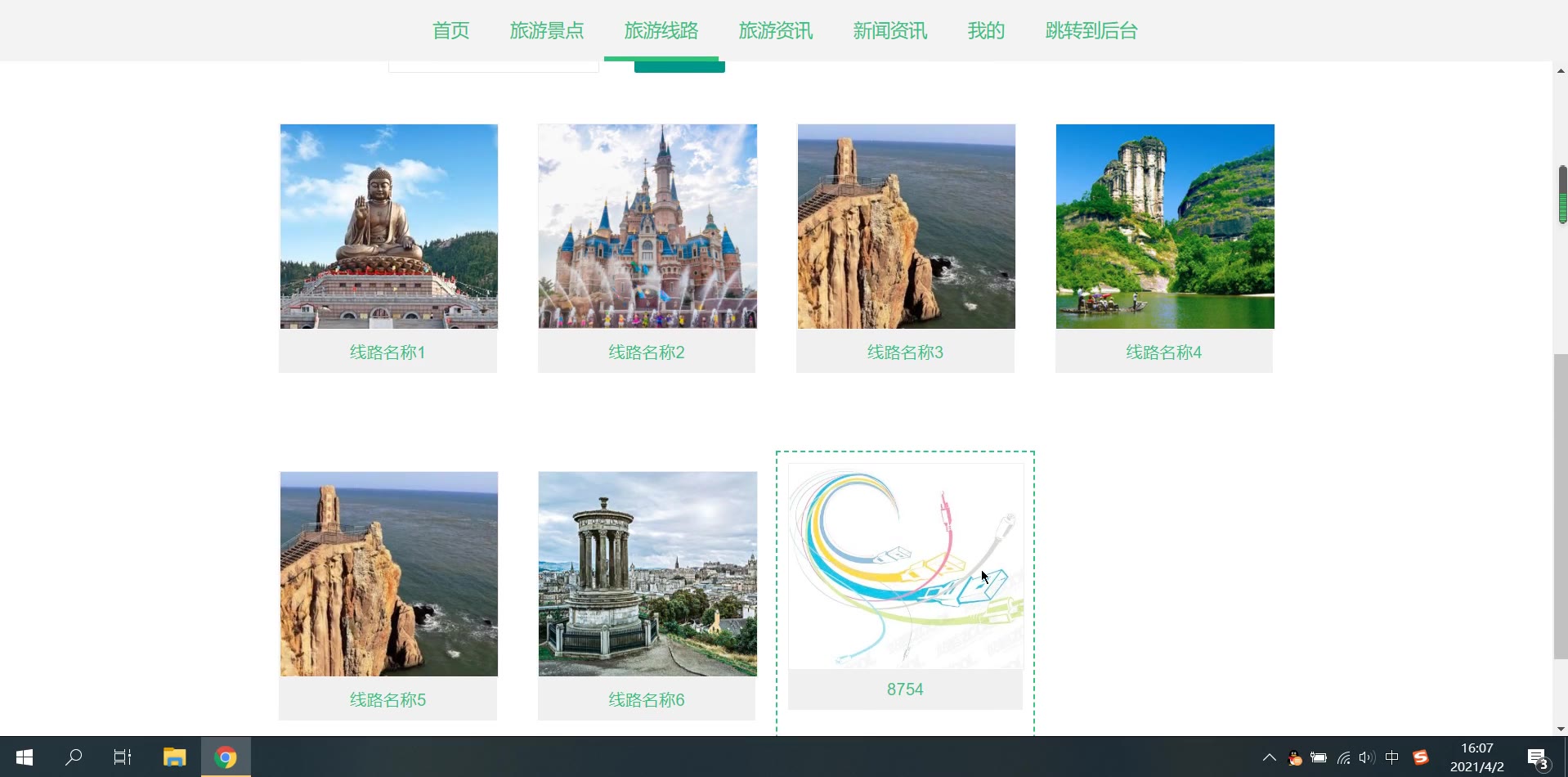Click the 线路名称4 label
1568x777 pixels.
1164,353
